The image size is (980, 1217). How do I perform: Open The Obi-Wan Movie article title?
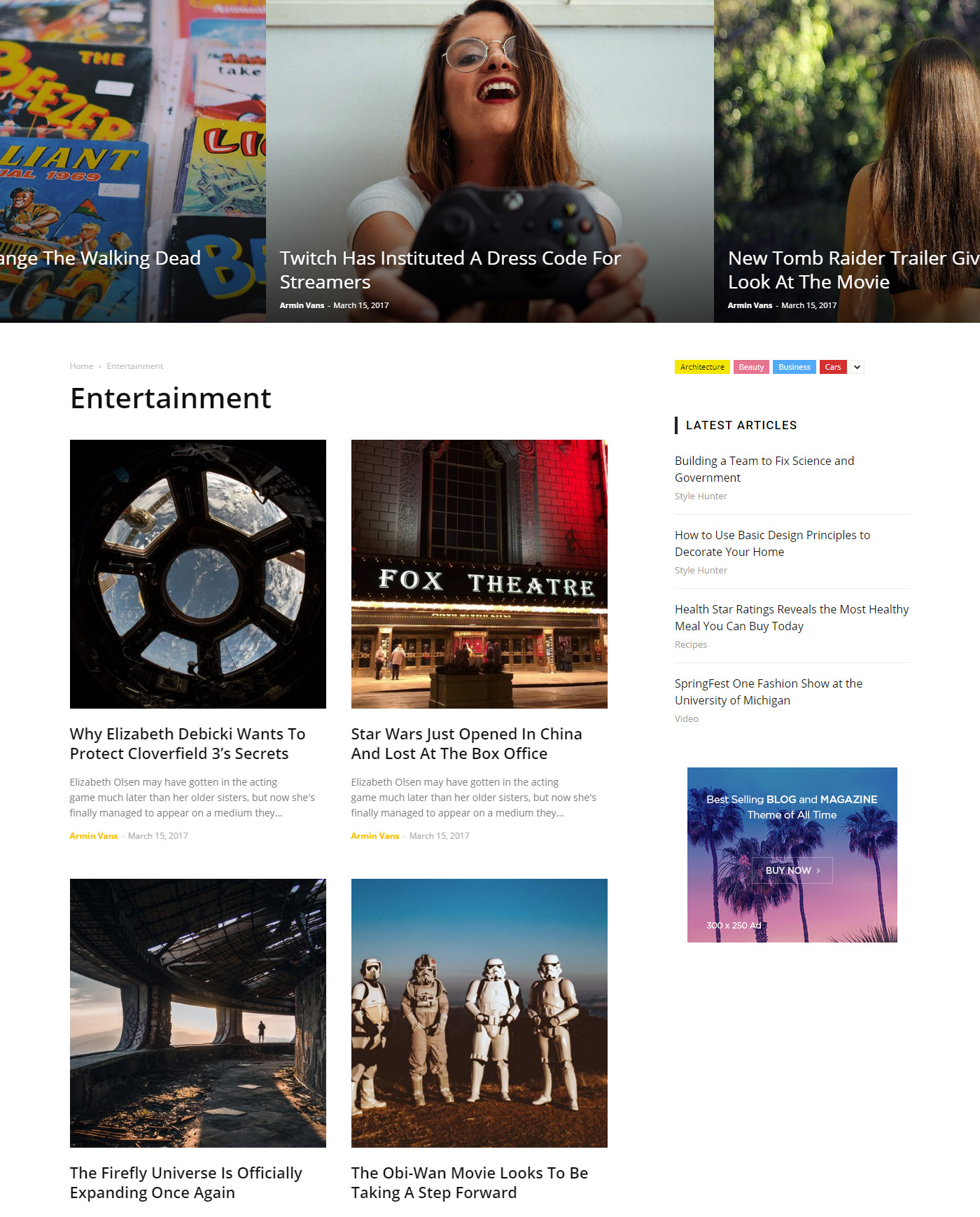pyautogui.click(x=470, y=1183)
